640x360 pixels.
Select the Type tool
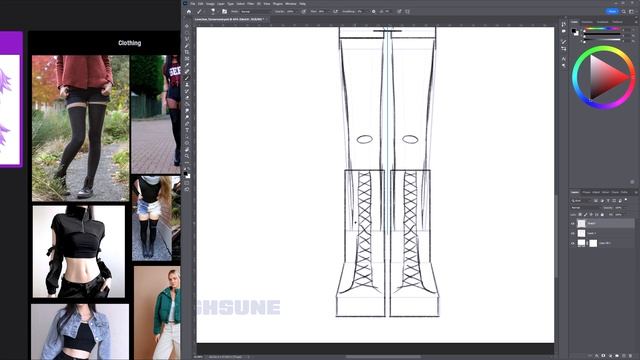[x=187, y=131]
